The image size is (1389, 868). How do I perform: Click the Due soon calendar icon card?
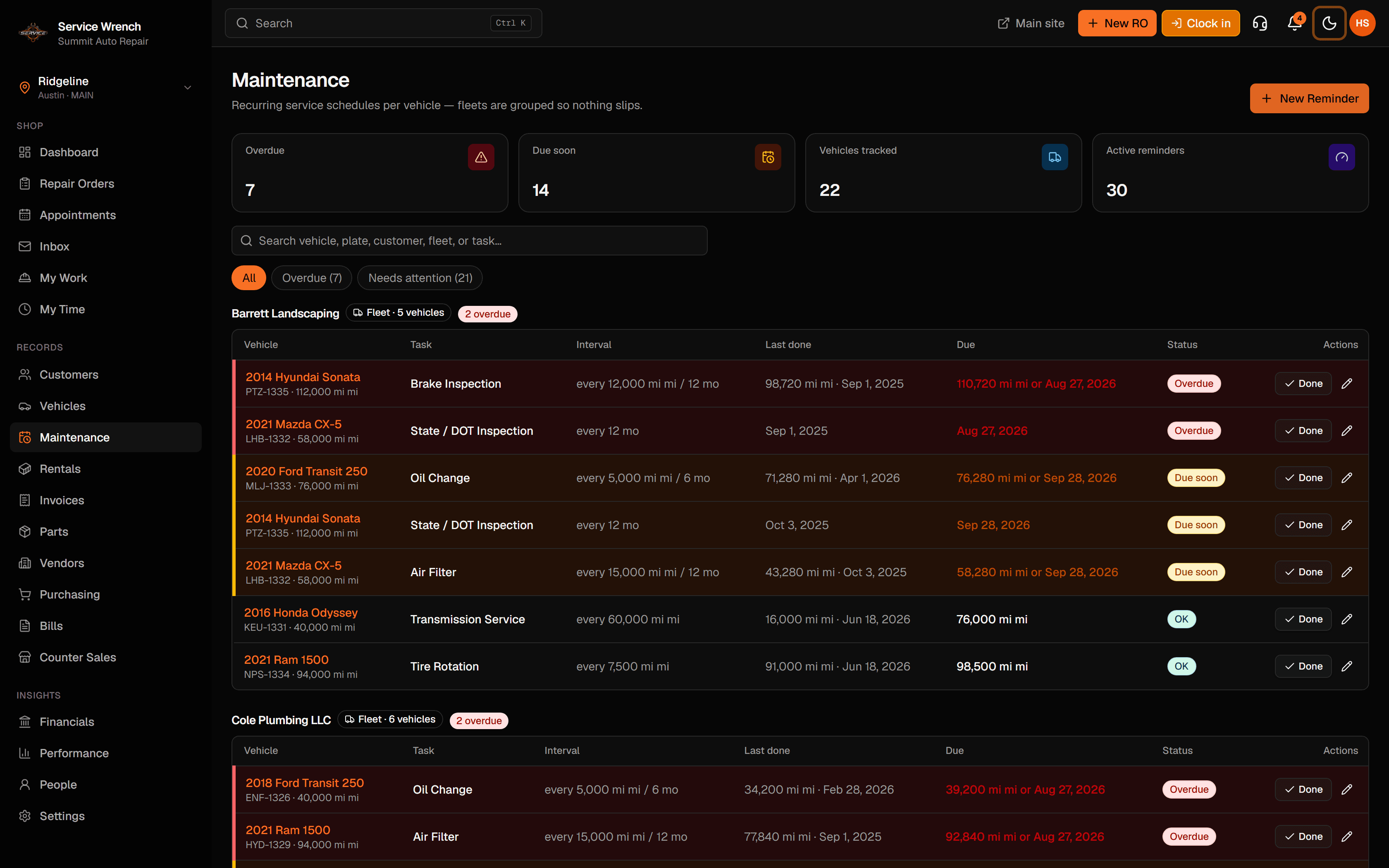[768, 157]
